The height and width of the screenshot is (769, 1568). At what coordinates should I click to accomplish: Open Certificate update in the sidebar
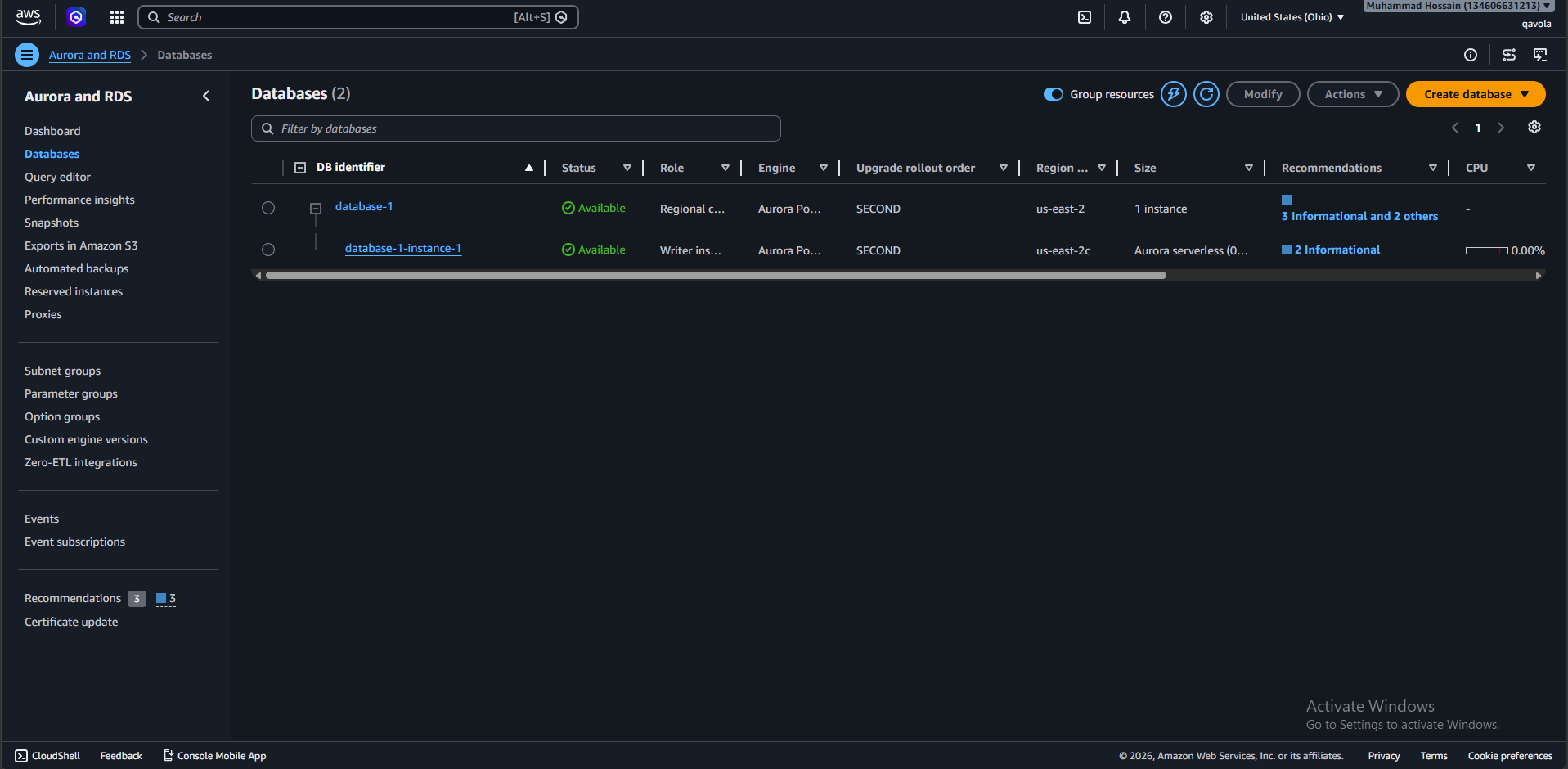pyautogui.click(x=71, y=622)
